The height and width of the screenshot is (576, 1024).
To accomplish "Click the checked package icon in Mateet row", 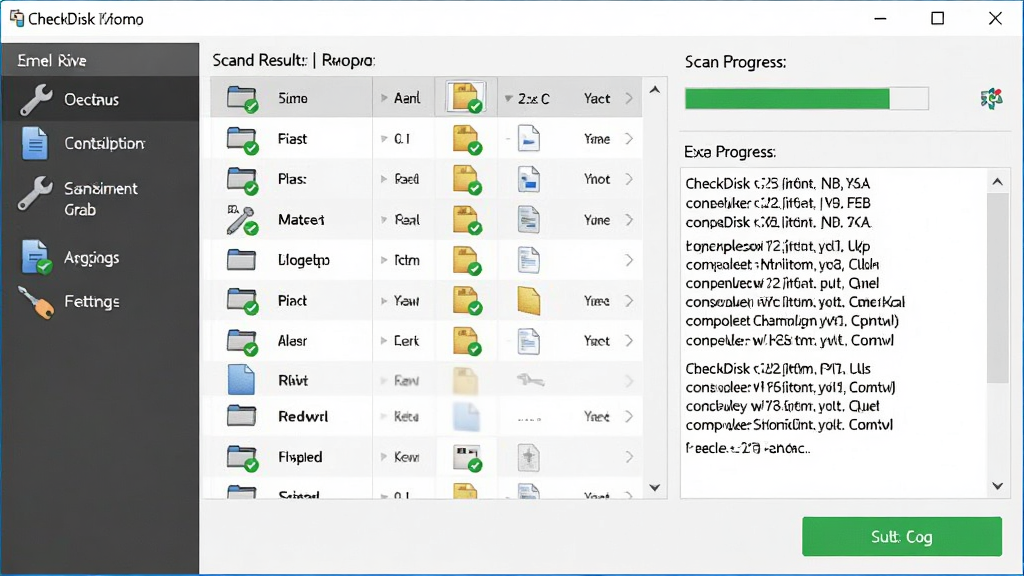I will [466, 220].
